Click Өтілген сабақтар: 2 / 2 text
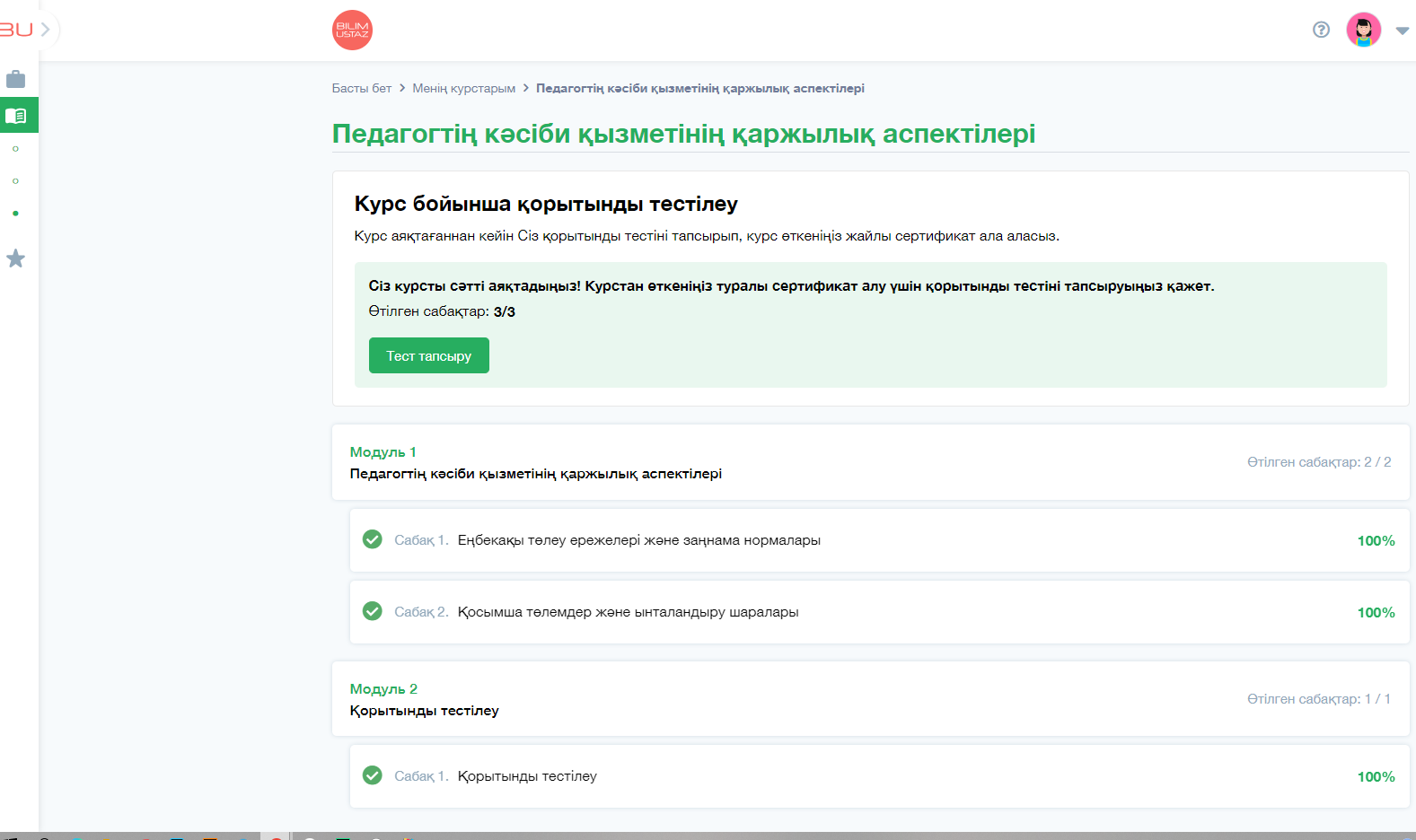The width and height of the screenshot is (1416, 840). click(x=1319, y=462)
